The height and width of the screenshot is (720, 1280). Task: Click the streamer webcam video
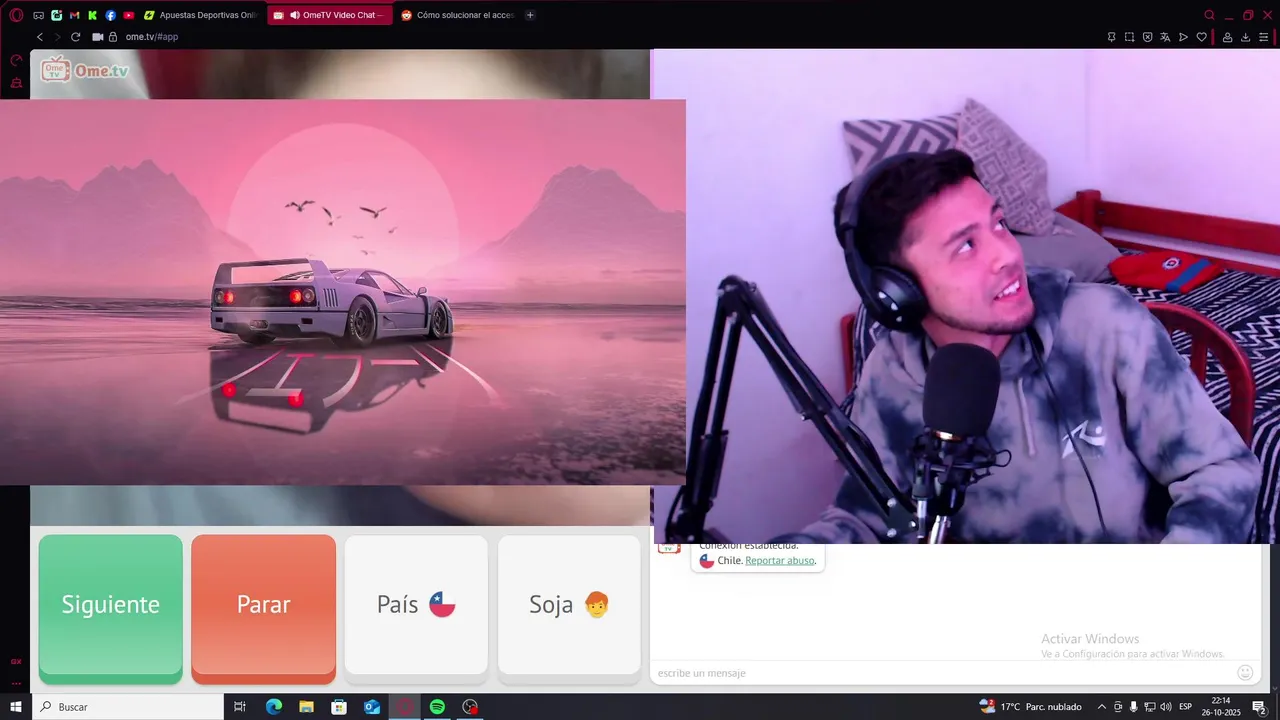pos(966,296)
